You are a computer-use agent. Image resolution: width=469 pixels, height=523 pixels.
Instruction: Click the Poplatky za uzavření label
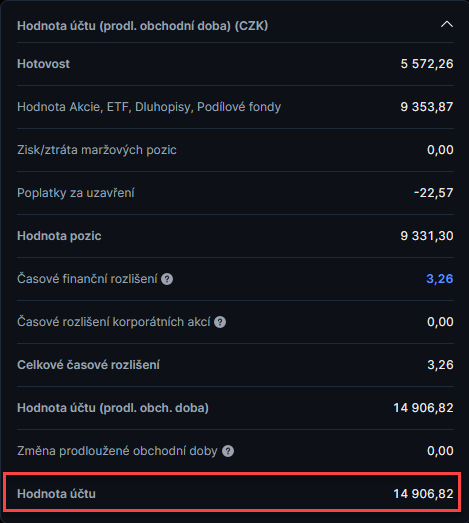[x=76, y=193]
